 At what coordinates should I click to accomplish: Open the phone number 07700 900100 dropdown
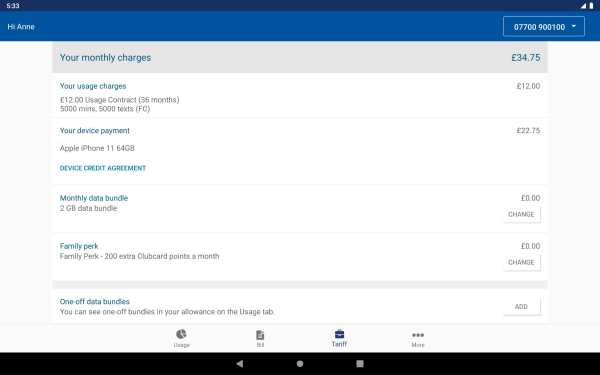click(544, 27)
